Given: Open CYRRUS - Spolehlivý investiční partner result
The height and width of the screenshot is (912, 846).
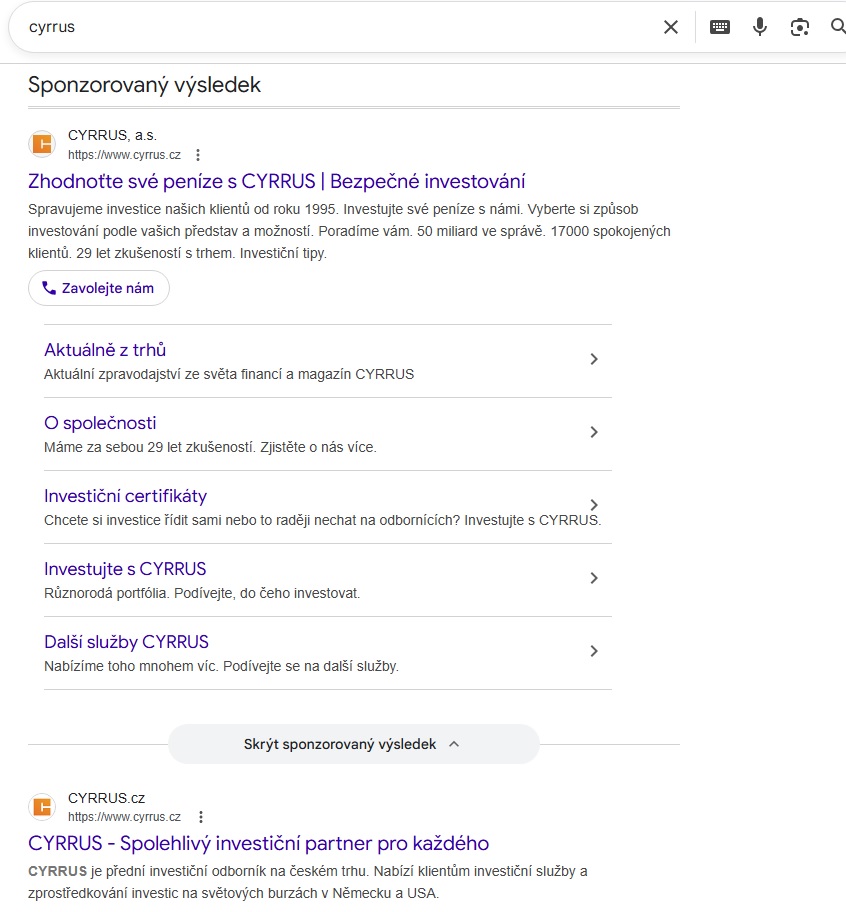Looking at the screenshot, I should [x=258, y=843].
